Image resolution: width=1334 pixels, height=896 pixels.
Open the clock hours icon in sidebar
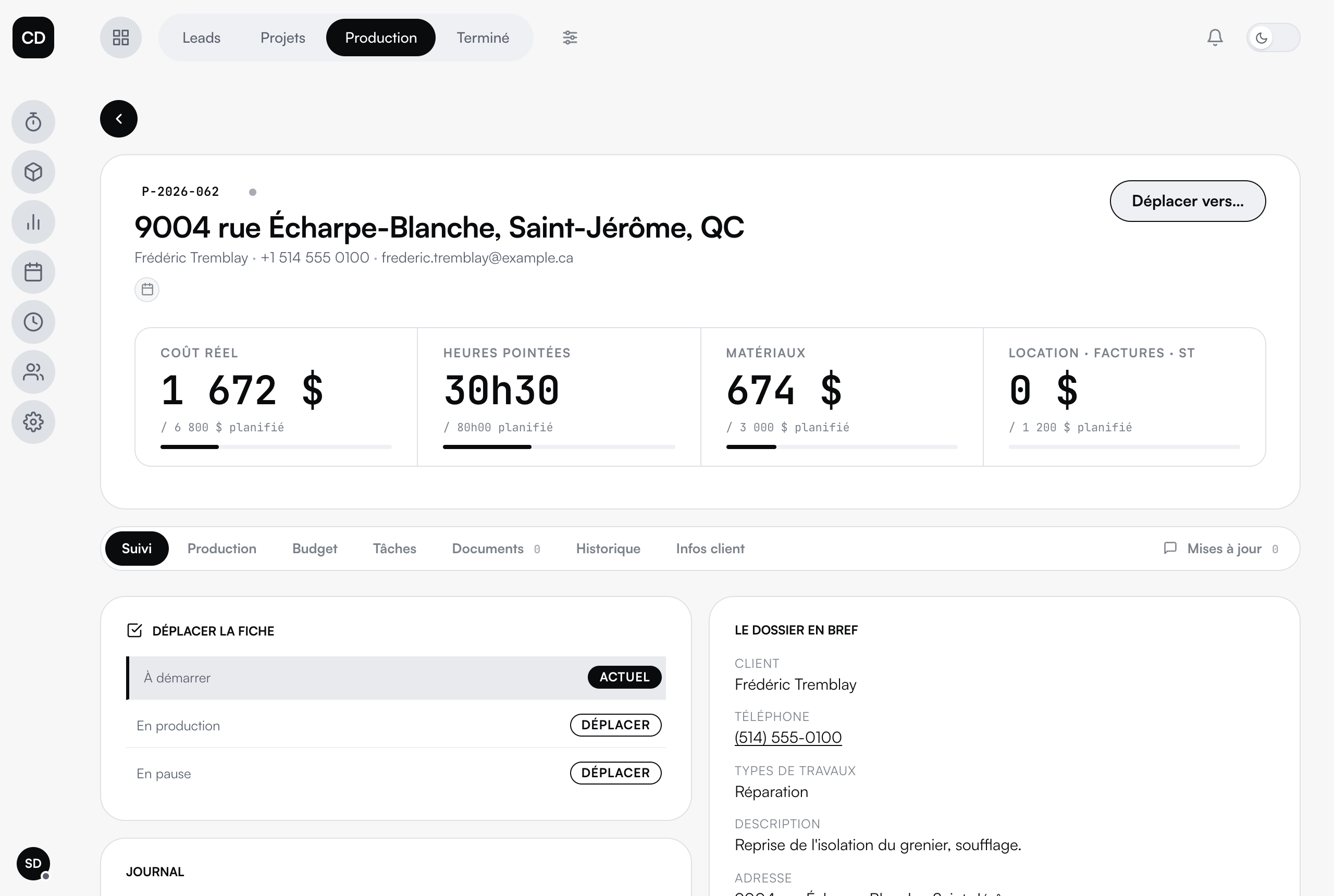click(x=33, y=322)
